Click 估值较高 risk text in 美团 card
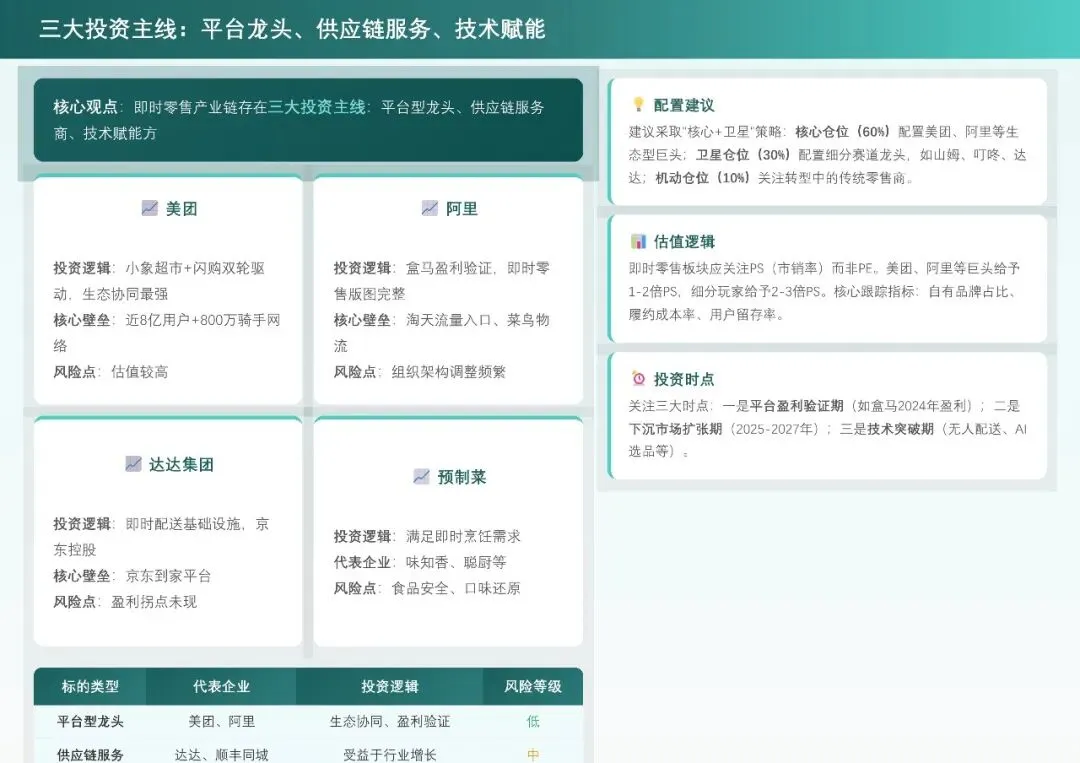This screenshot has width=1080, height=763. coord(140,372)
